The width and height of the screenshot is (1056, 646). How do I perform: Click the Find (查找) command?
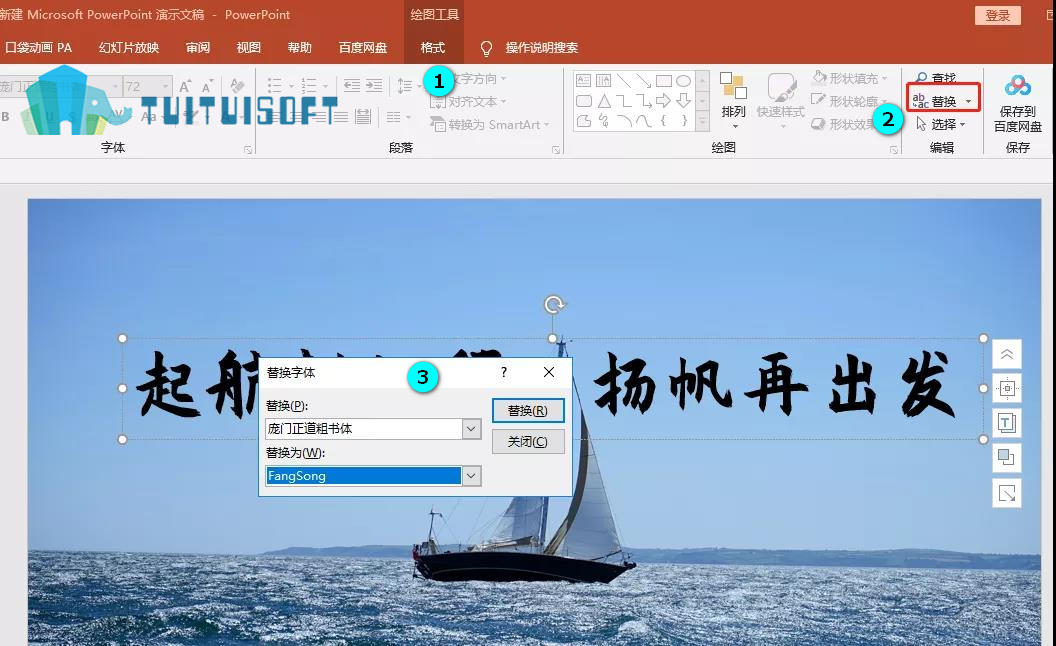point(936,77)
